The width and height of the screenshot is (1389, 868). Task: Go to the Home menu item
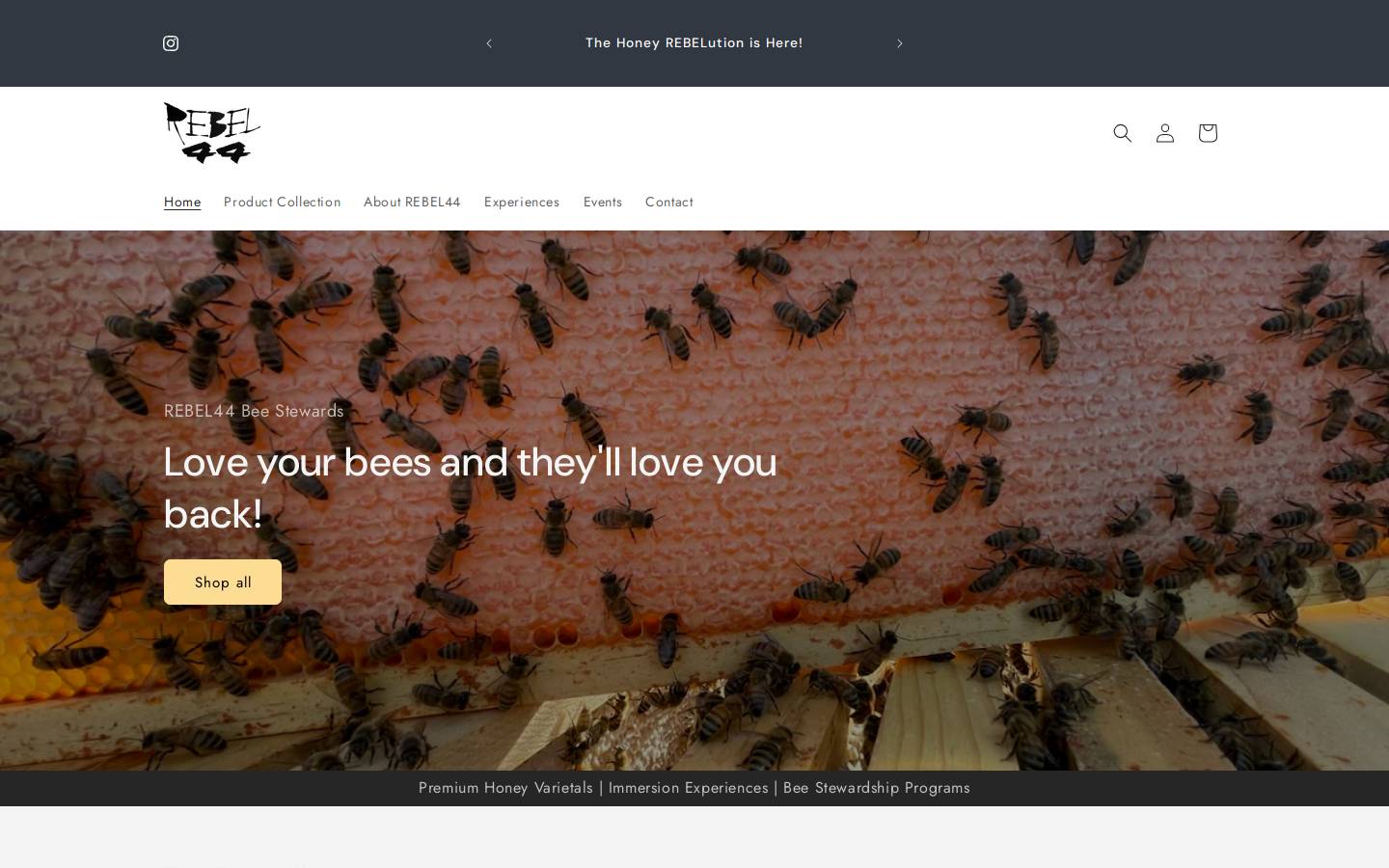coord(182,202)
